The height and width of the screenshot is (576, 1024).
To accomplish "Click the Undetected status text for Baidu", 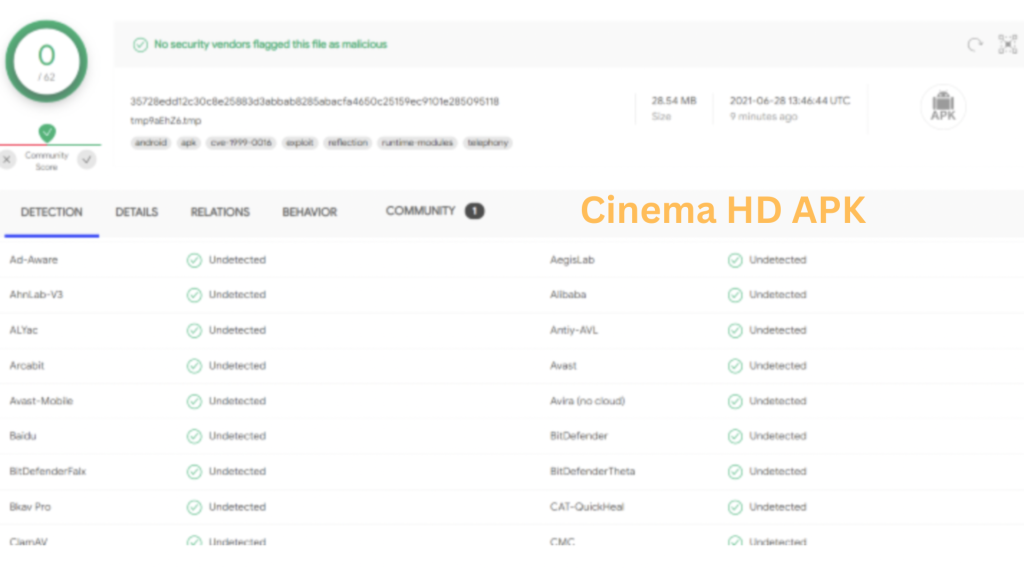I will tap(237, 436).
